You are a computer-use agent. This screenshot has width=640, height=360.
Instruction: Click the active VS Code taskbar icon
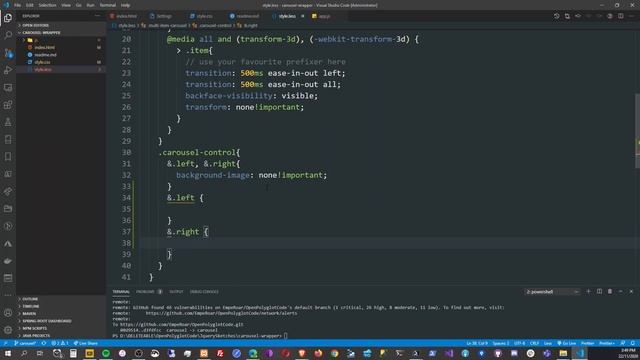[580, 353]
